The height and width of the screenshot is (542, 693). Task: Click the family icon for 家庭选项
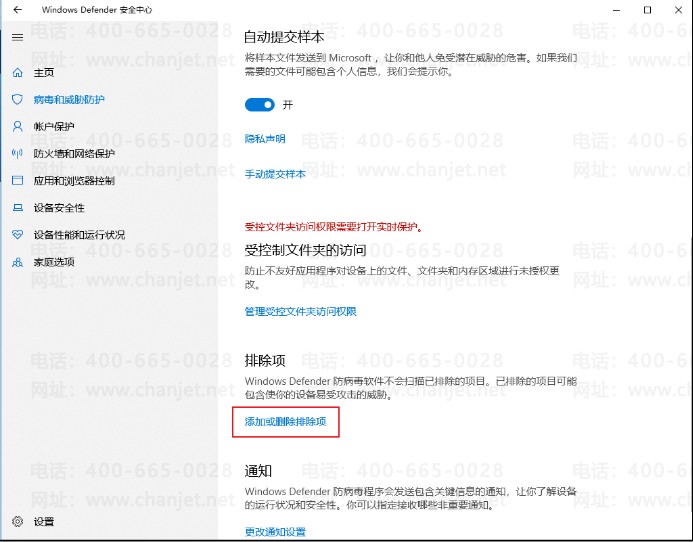click(x=17, y=262)
